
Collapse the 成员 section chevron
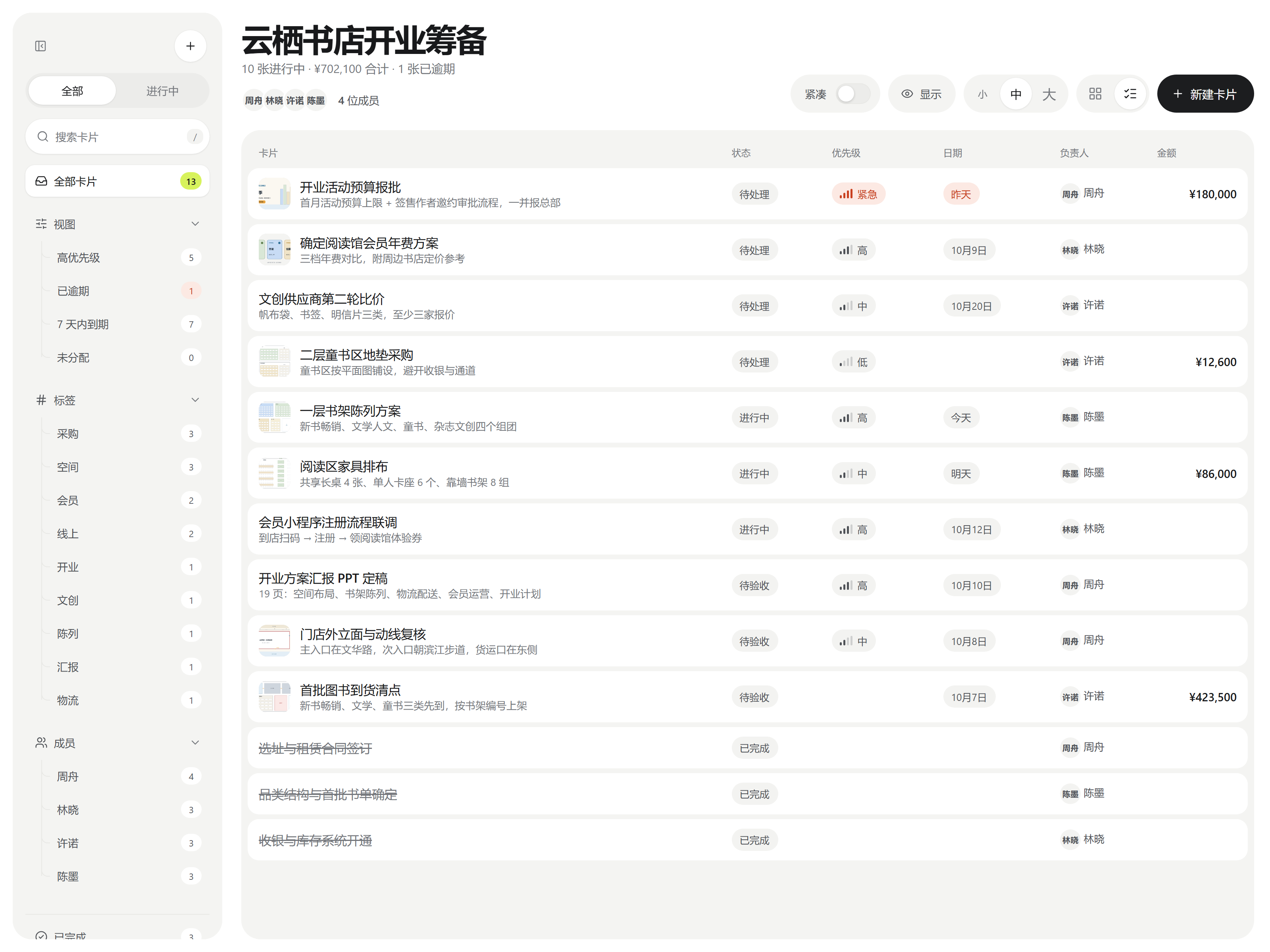click(195, 743)
